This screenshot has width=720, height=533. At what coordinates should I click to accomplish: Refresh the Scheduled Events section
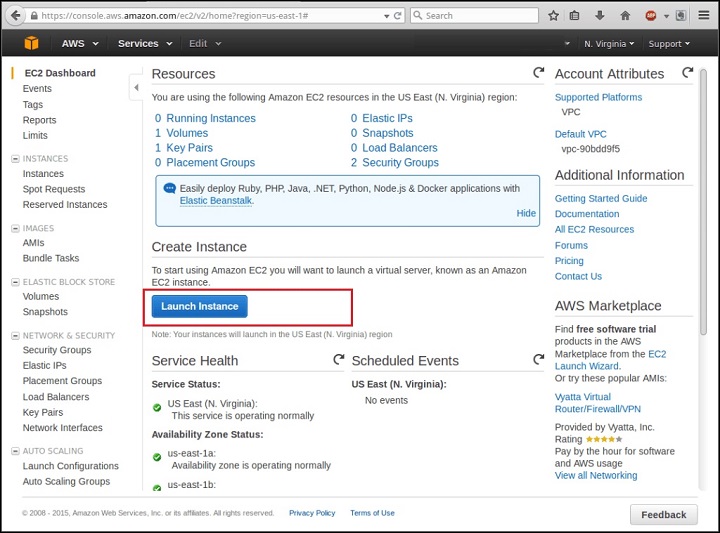tap(539, 359)
